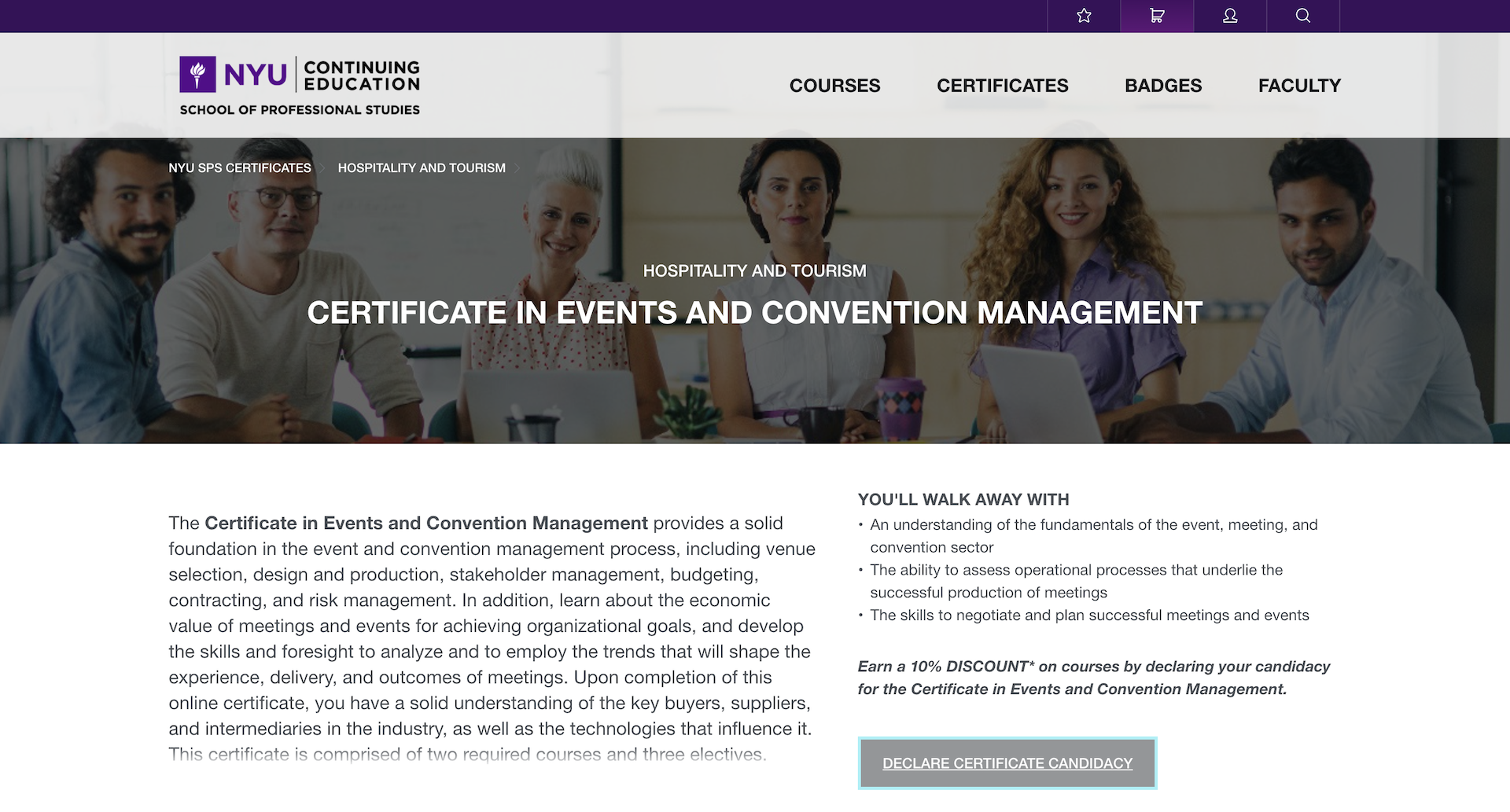Click the 10% discount italic notice
This screenshot has height=812, width=1510.
pos(1093,678)
